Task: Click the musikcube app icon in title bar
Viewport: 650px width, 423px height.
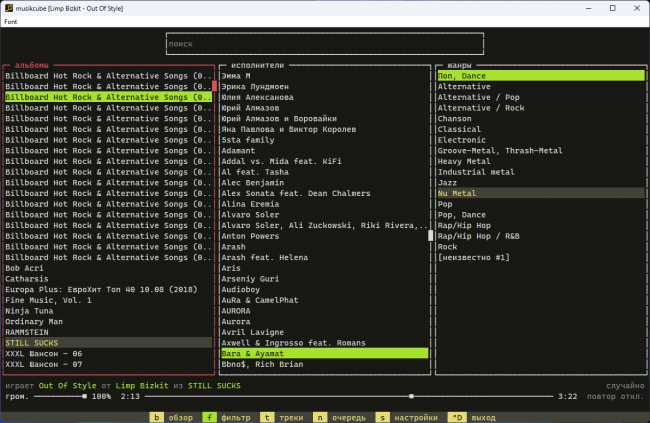Action: [x=9, y=8]
